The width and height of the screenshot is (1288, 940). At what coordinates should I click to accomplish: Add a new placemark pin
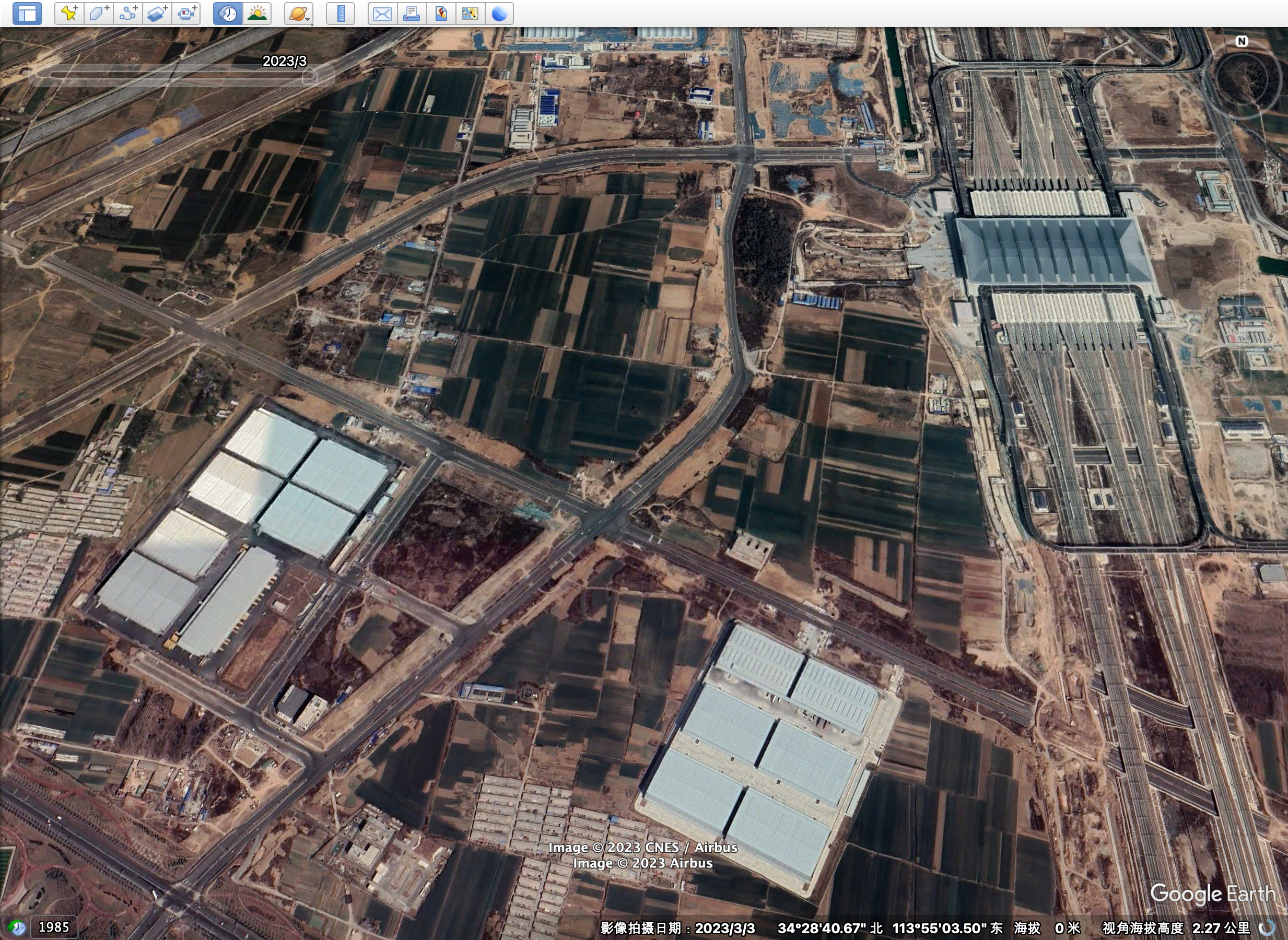[69, 13]
